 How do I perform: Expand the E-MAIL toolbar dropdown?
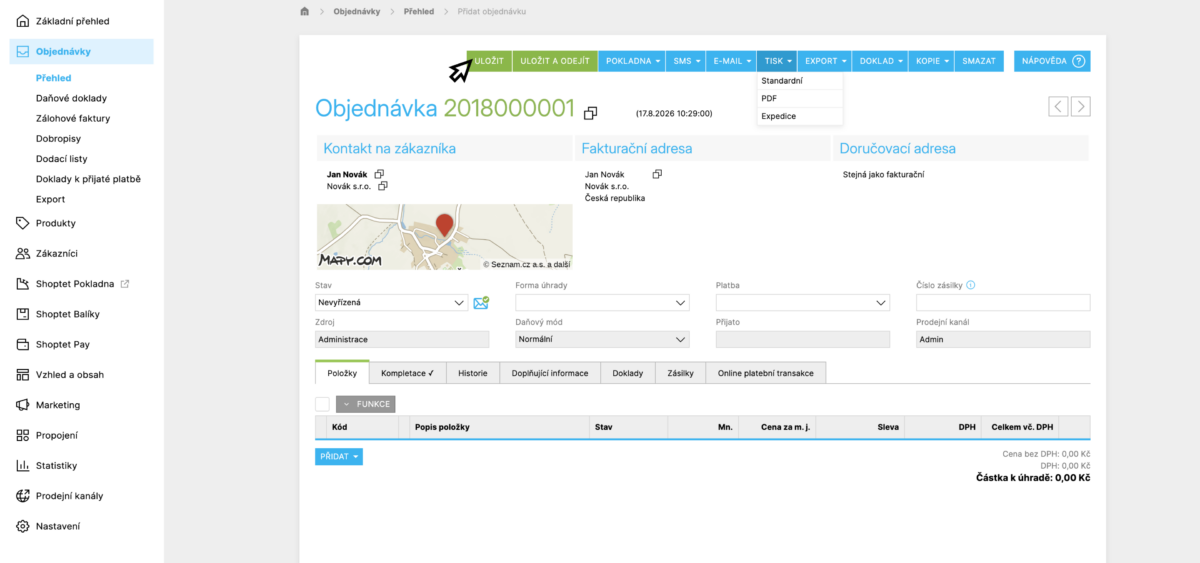tap(731, 61)
